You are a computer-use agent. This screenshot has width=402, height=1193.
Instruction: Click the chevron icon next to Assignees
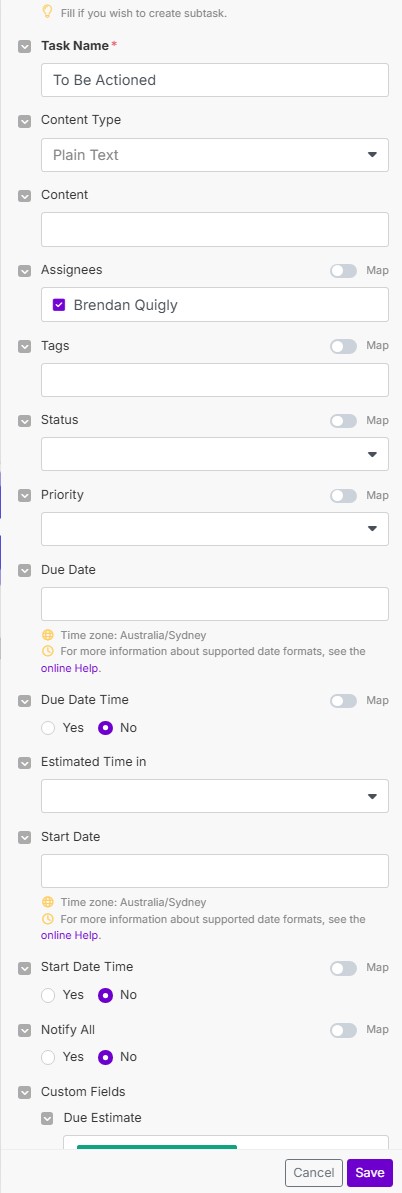click(24, 271)
